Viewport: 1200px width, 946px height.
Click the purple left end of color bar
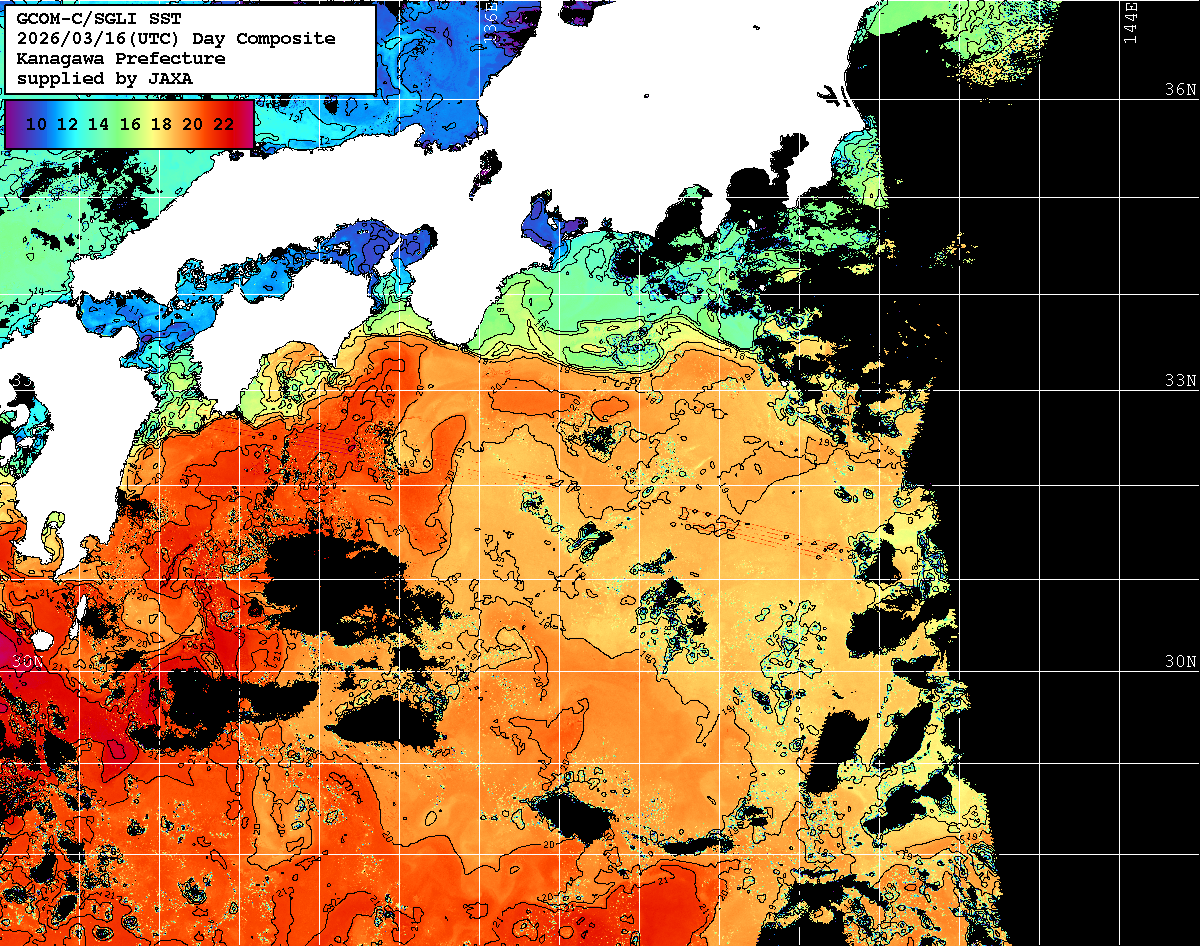point(13,124)
